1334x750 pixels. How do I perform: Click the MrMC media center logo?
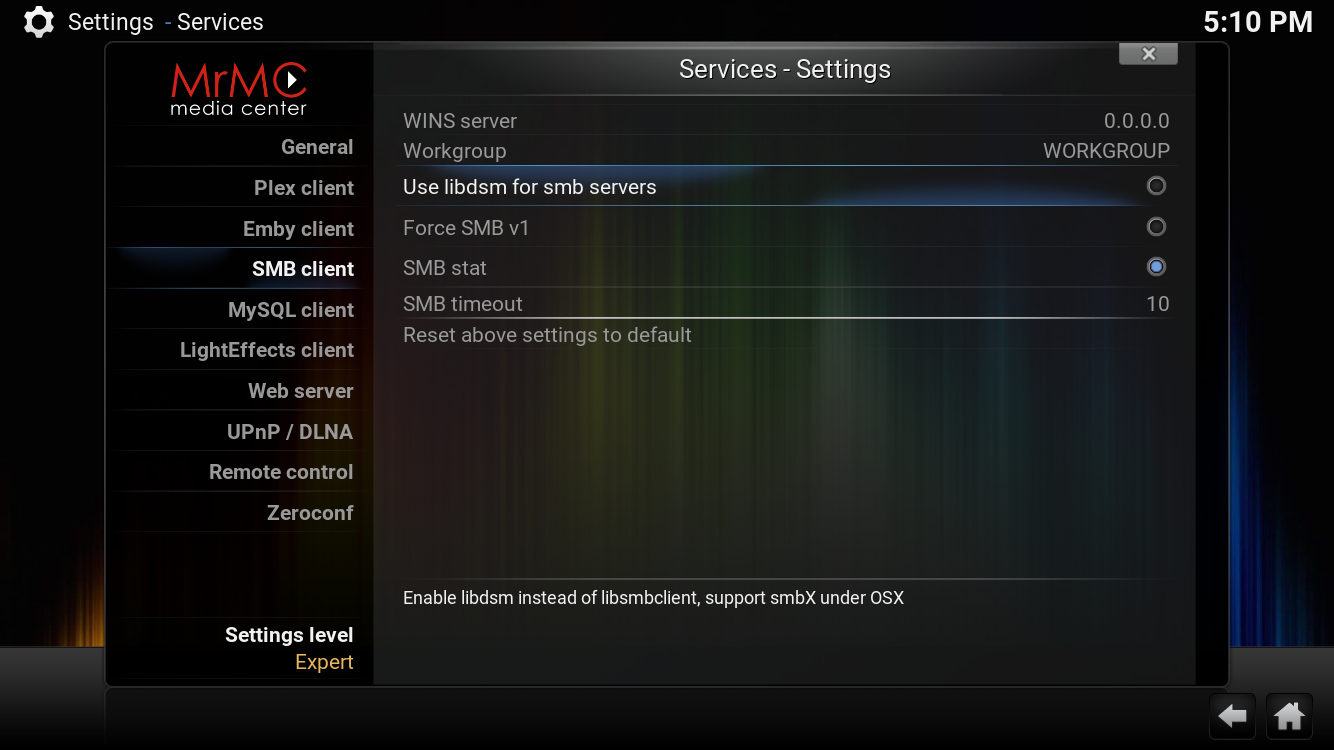tap(239, 89)
